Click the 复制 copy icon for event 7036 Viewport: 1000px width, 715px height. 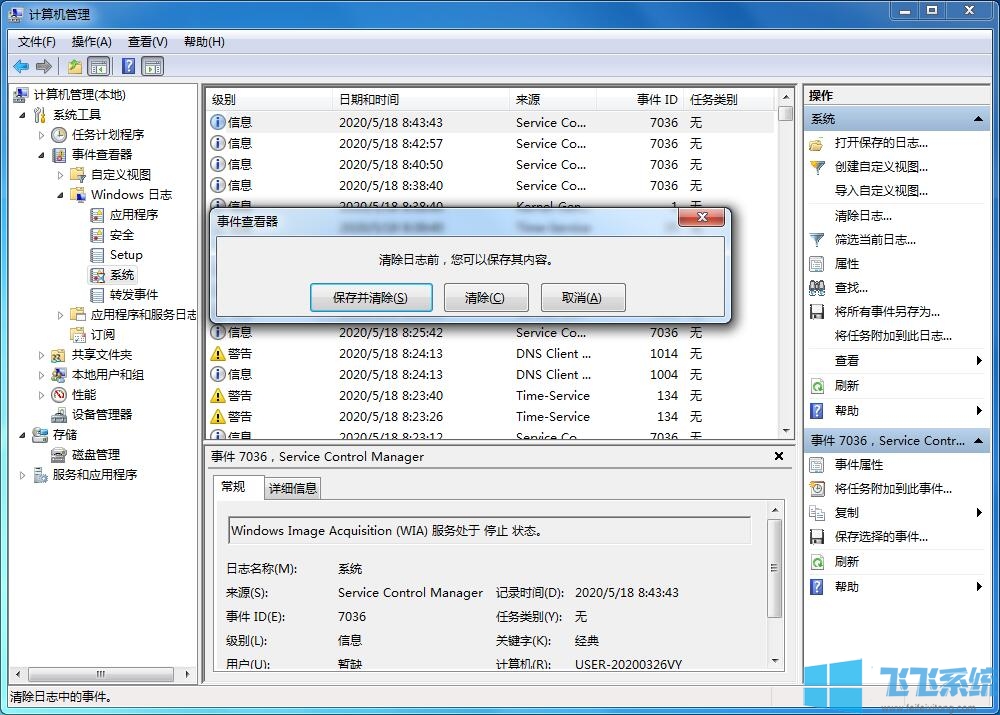pyautogui.click(x=815, y=512)
